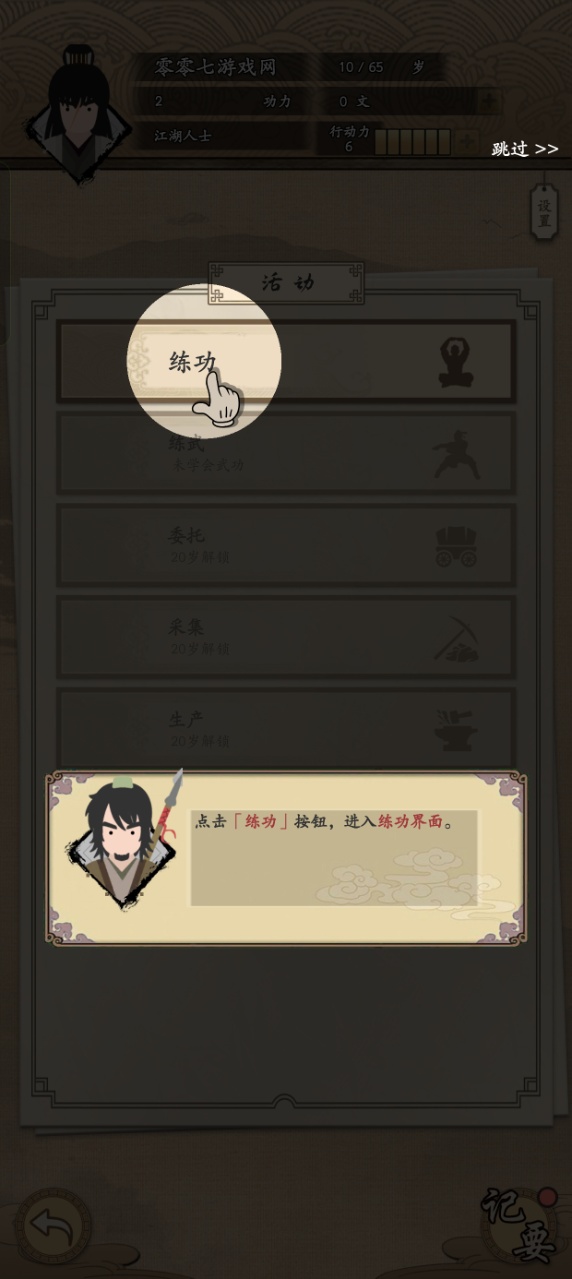572x1279 pixels.
Task: Open the 设置 hanging tag
Action: pos(544,211)
